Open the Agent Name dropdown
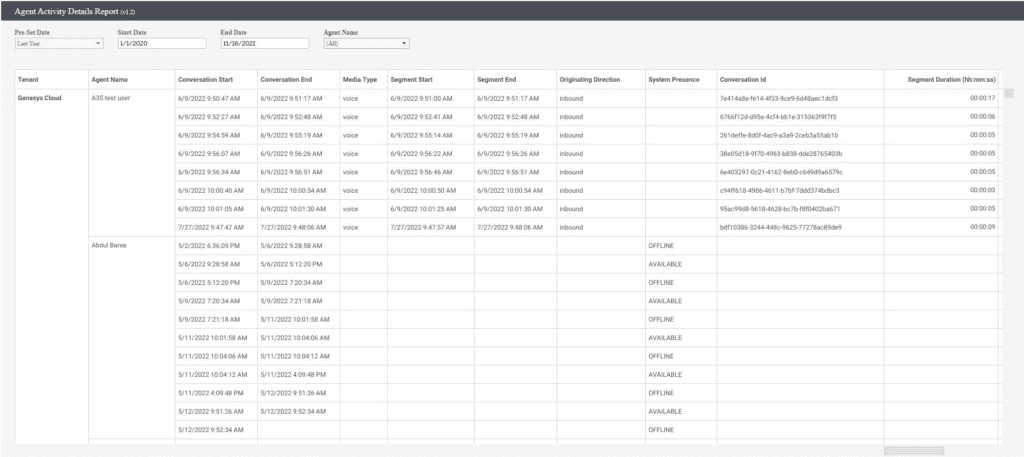This screenshot has height=457, width=1024. 366,44
